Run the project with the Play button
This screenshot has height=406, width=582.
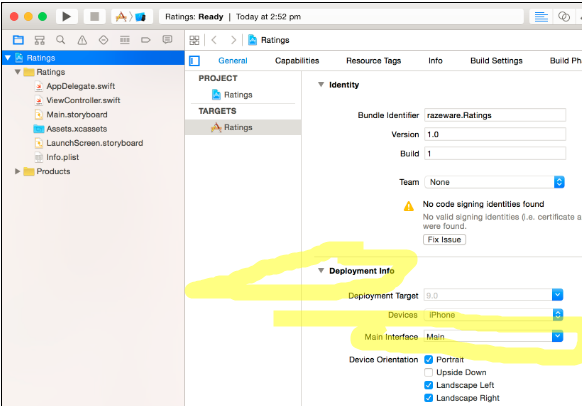[66, 17]
